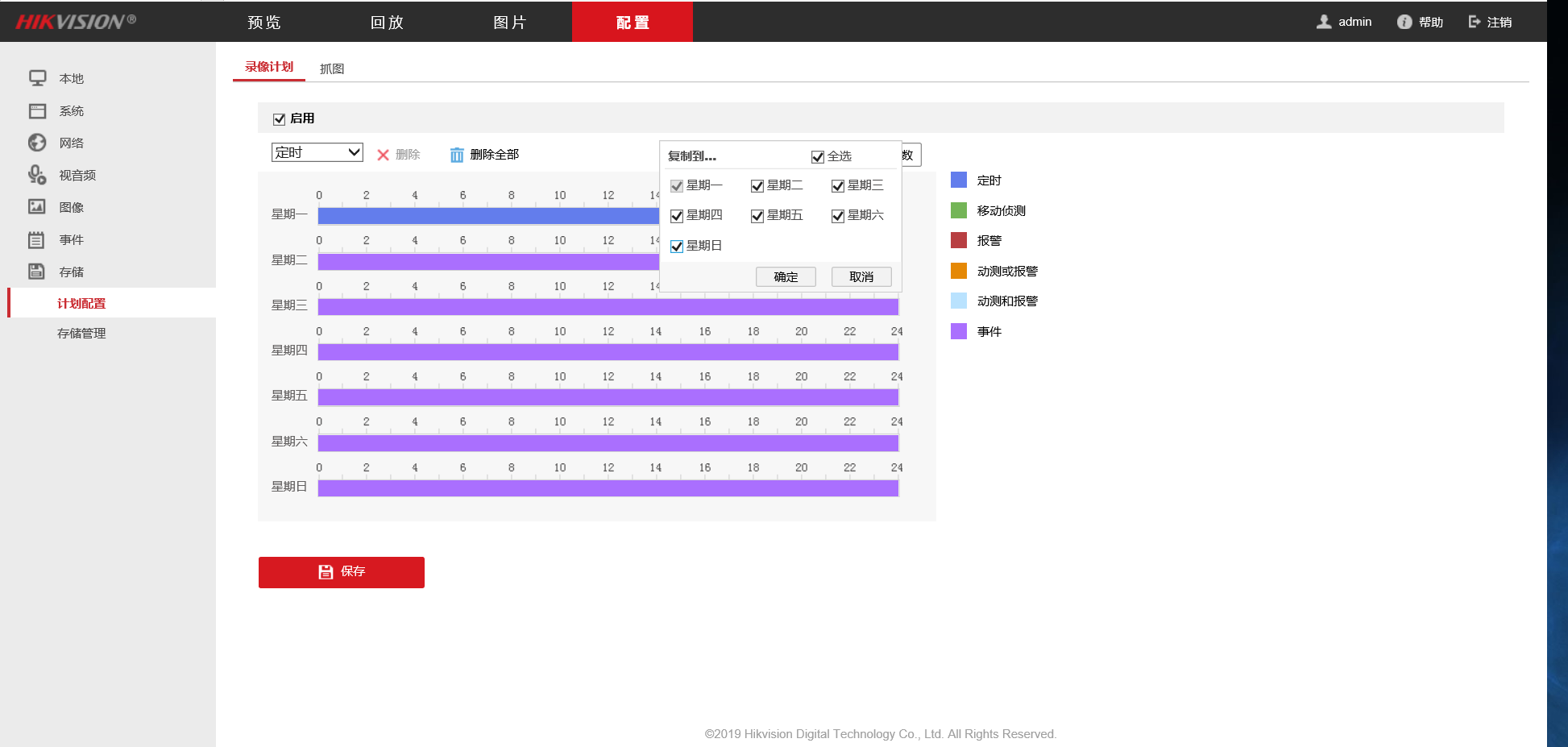
Task: Click the admin username text
Action: tap(1355, 22)
